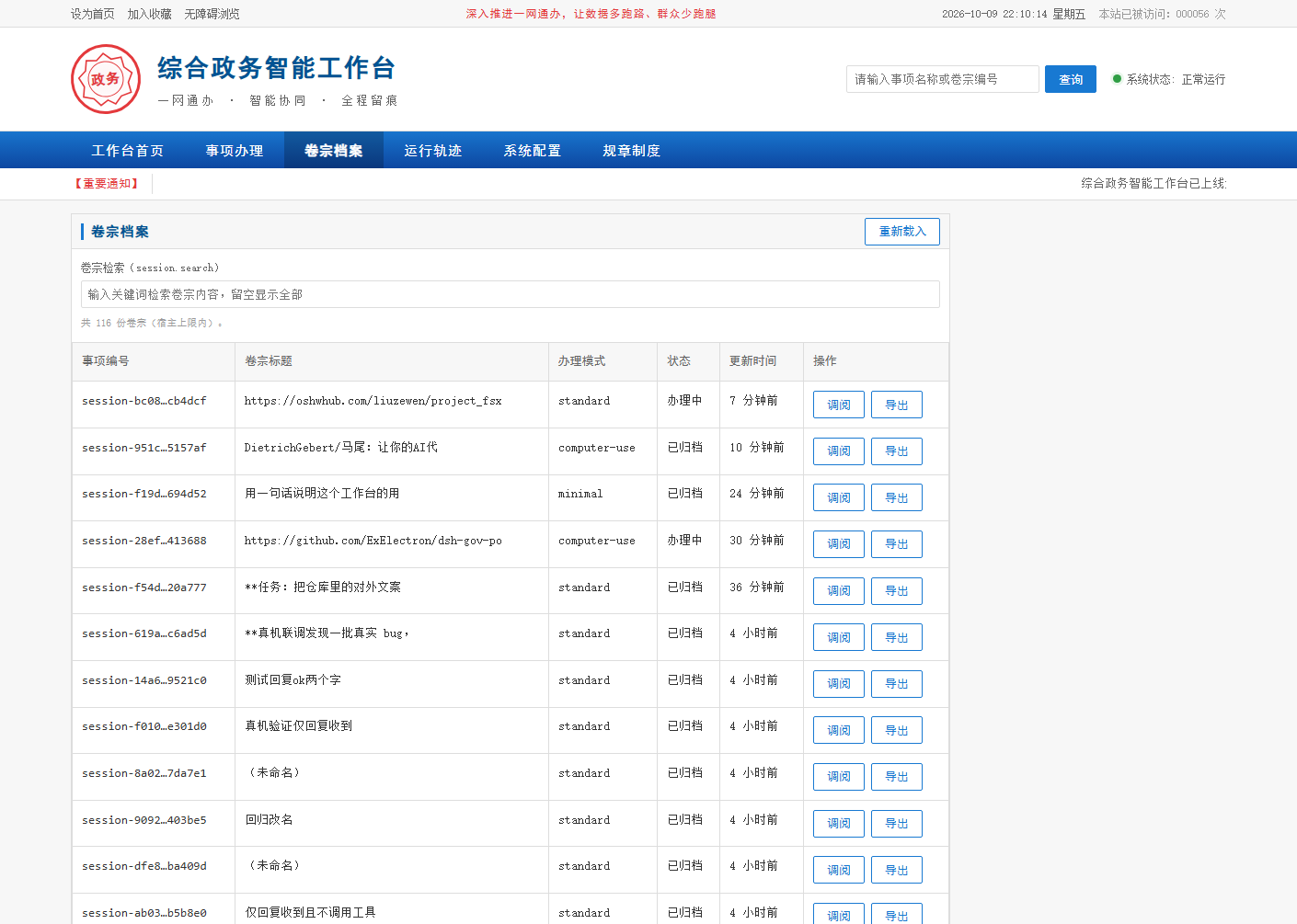Click 导出 for session-f19d…694d52
Image resolution: width=1297 pixels, height=924 pixels.
pos(897,497)
